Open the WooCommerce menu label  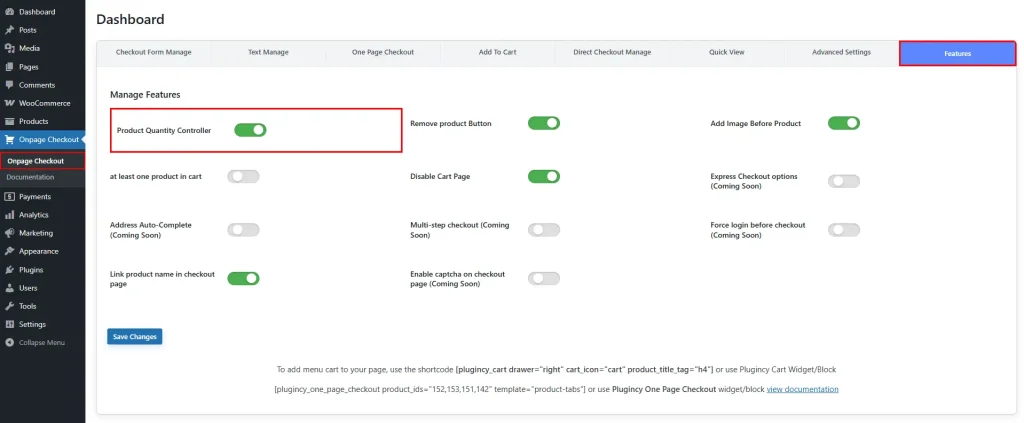[x=44, y=103]
